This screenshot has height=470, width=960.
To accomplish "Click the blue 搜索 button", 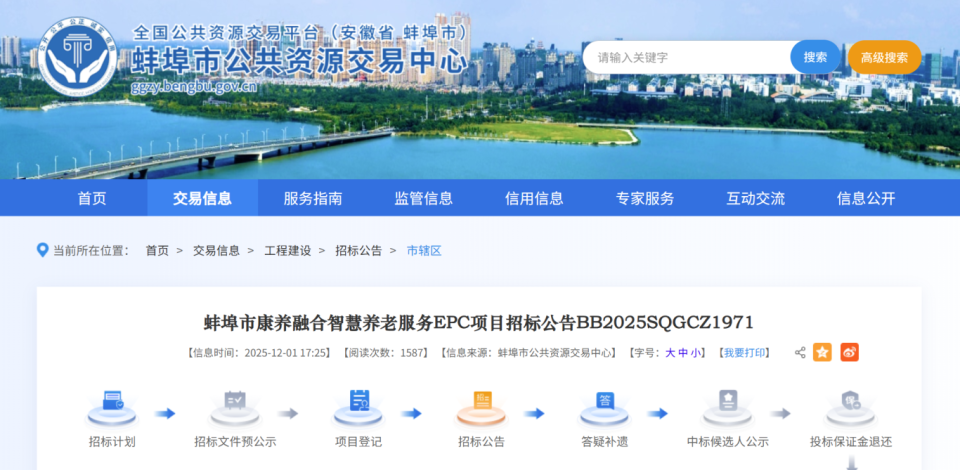I will coord(816,58).
